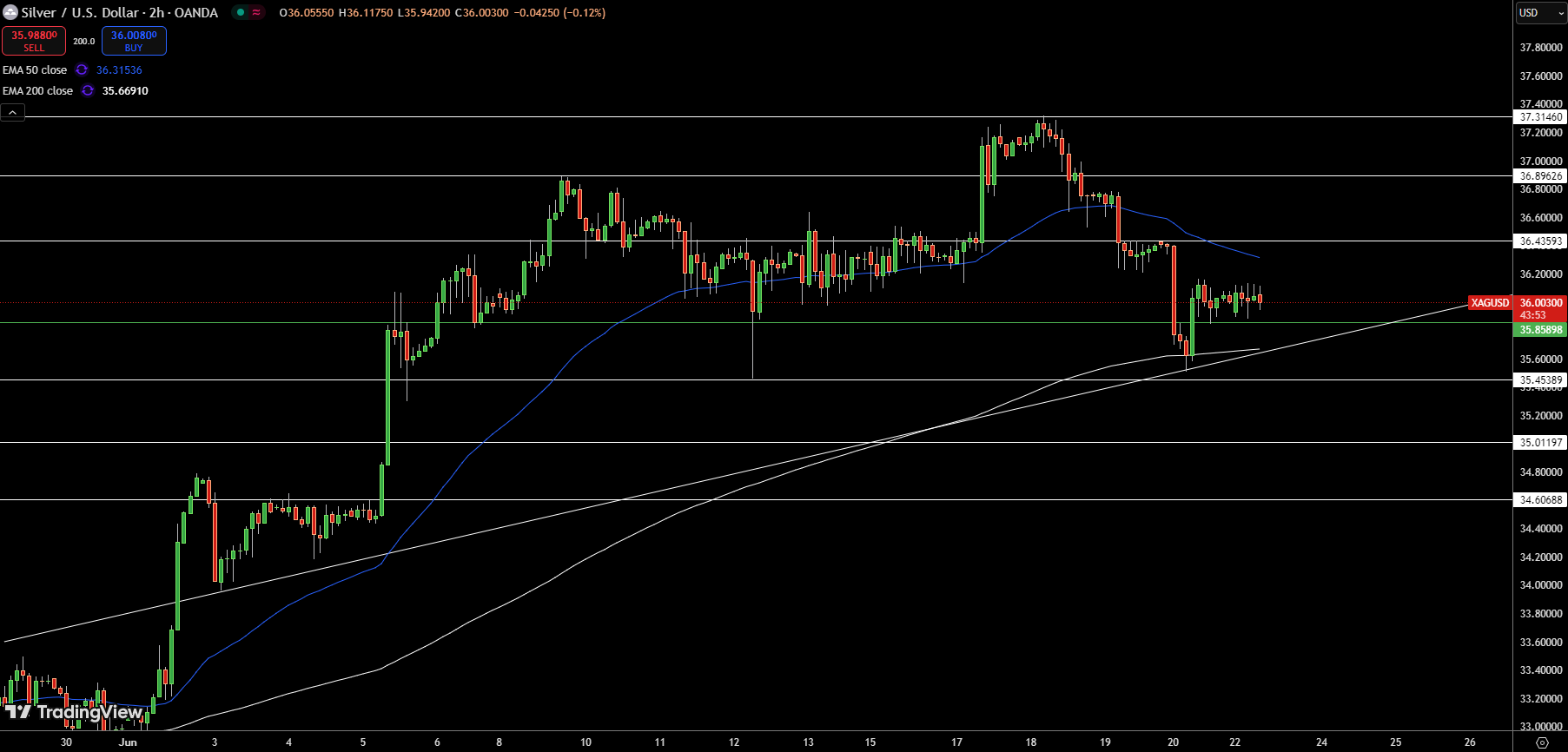Click the Low value L35.94200
This screenshot has height=752, width=1568.
(424, 13)
